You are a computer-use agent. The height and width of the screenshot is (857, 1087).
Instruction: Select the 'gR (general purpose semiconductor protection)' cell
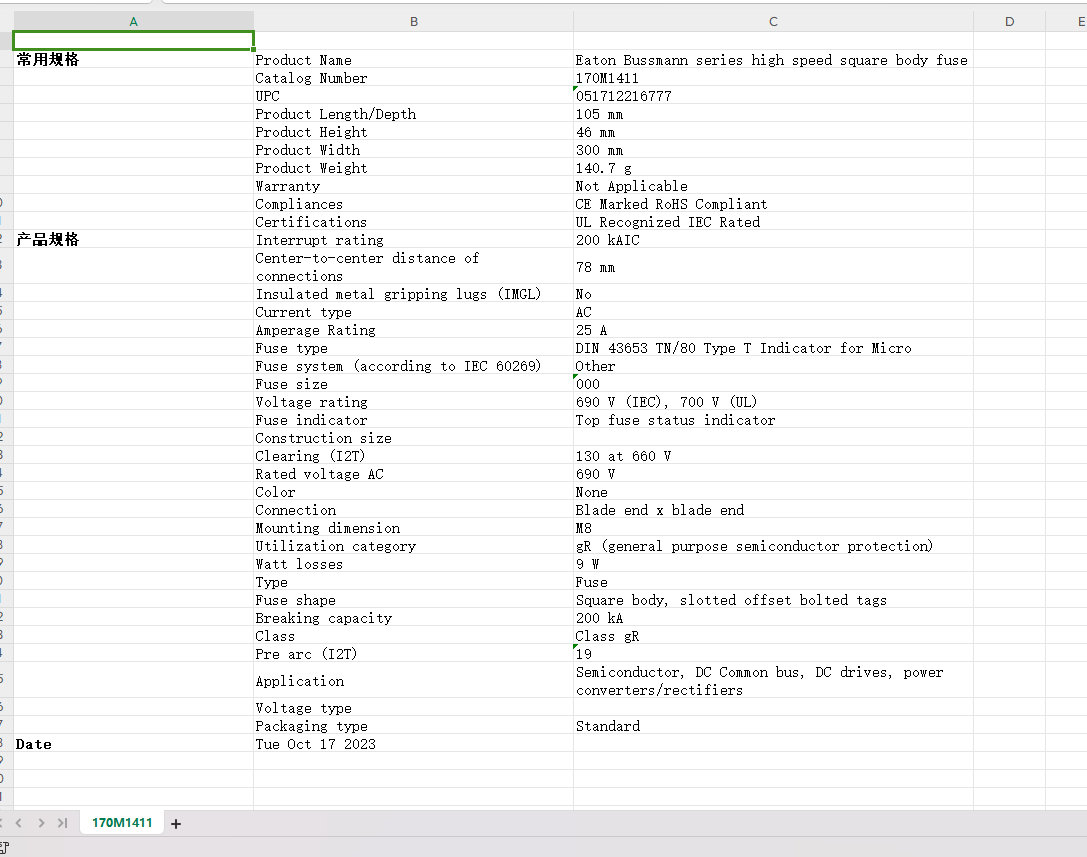774,546
